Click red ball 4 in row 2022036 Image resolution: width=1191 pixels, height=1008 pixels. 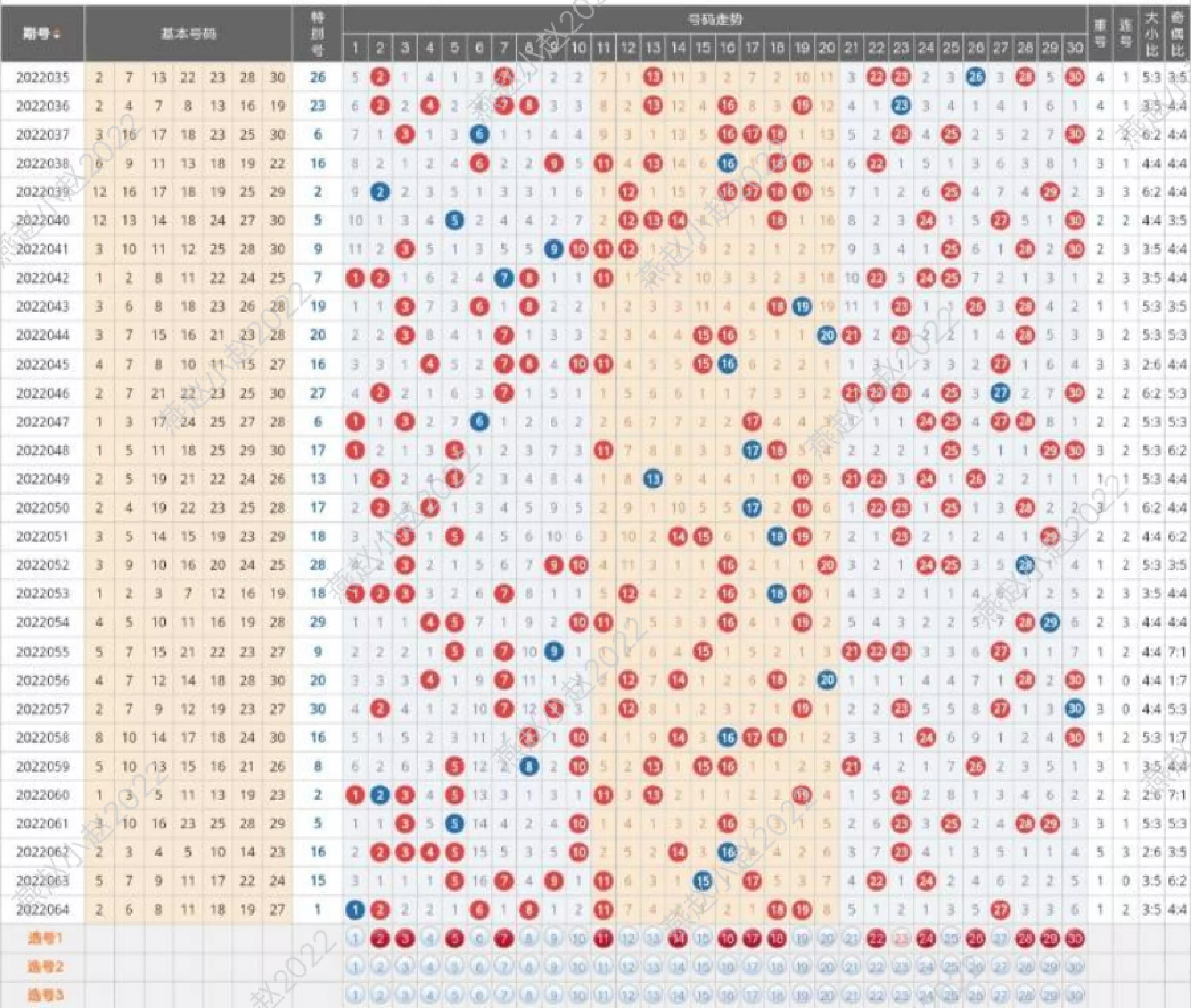point(429,106)
